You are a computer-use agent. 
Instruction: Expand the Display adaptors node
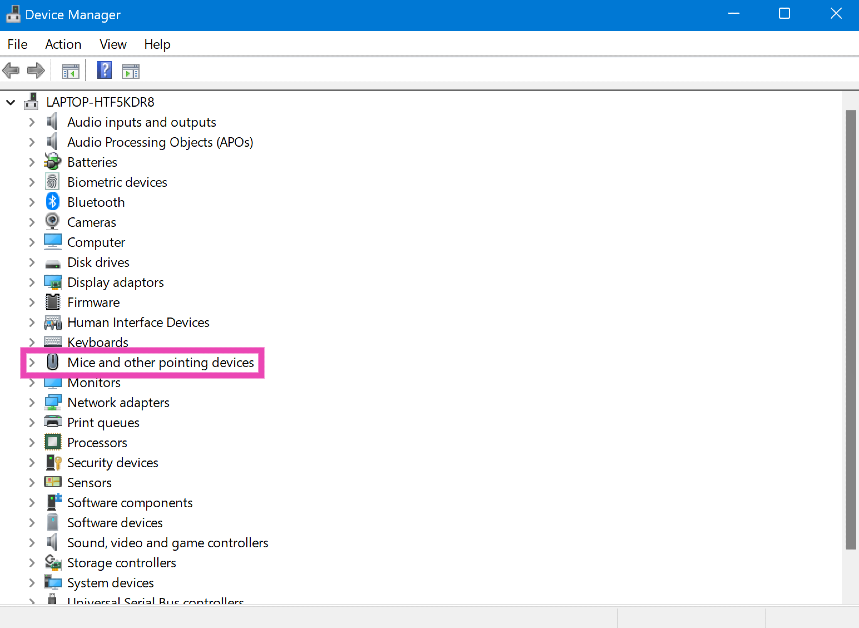tap(31, 282)
